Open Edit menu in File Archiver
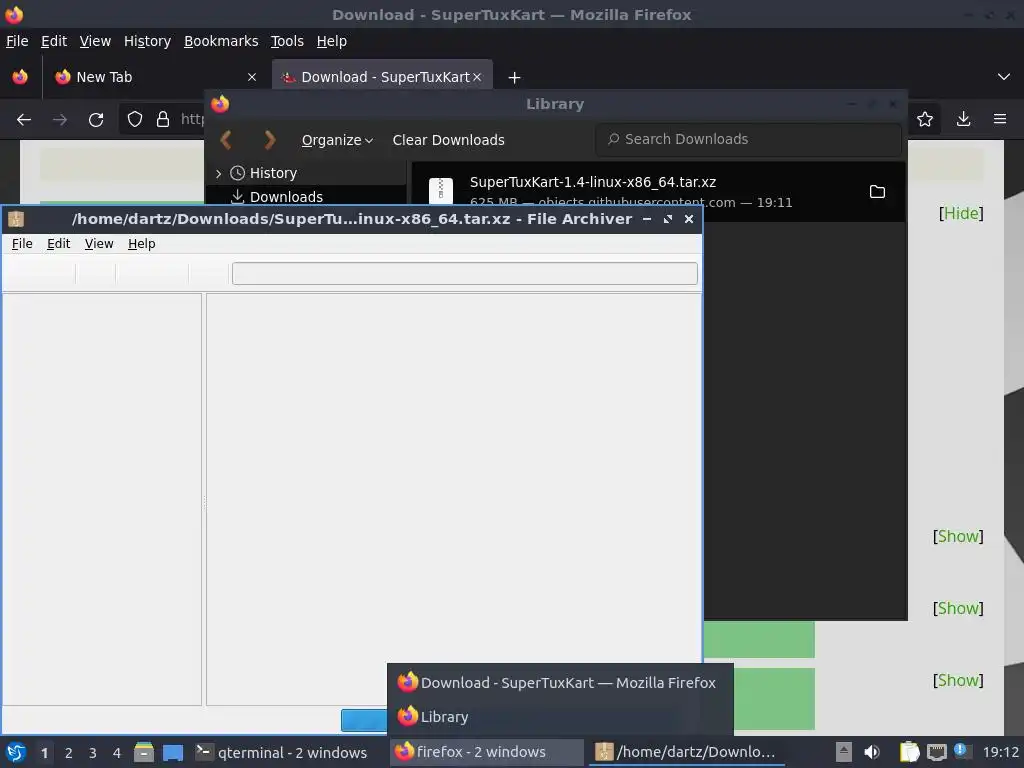1024x768 pixels. [x=58, y=244]
